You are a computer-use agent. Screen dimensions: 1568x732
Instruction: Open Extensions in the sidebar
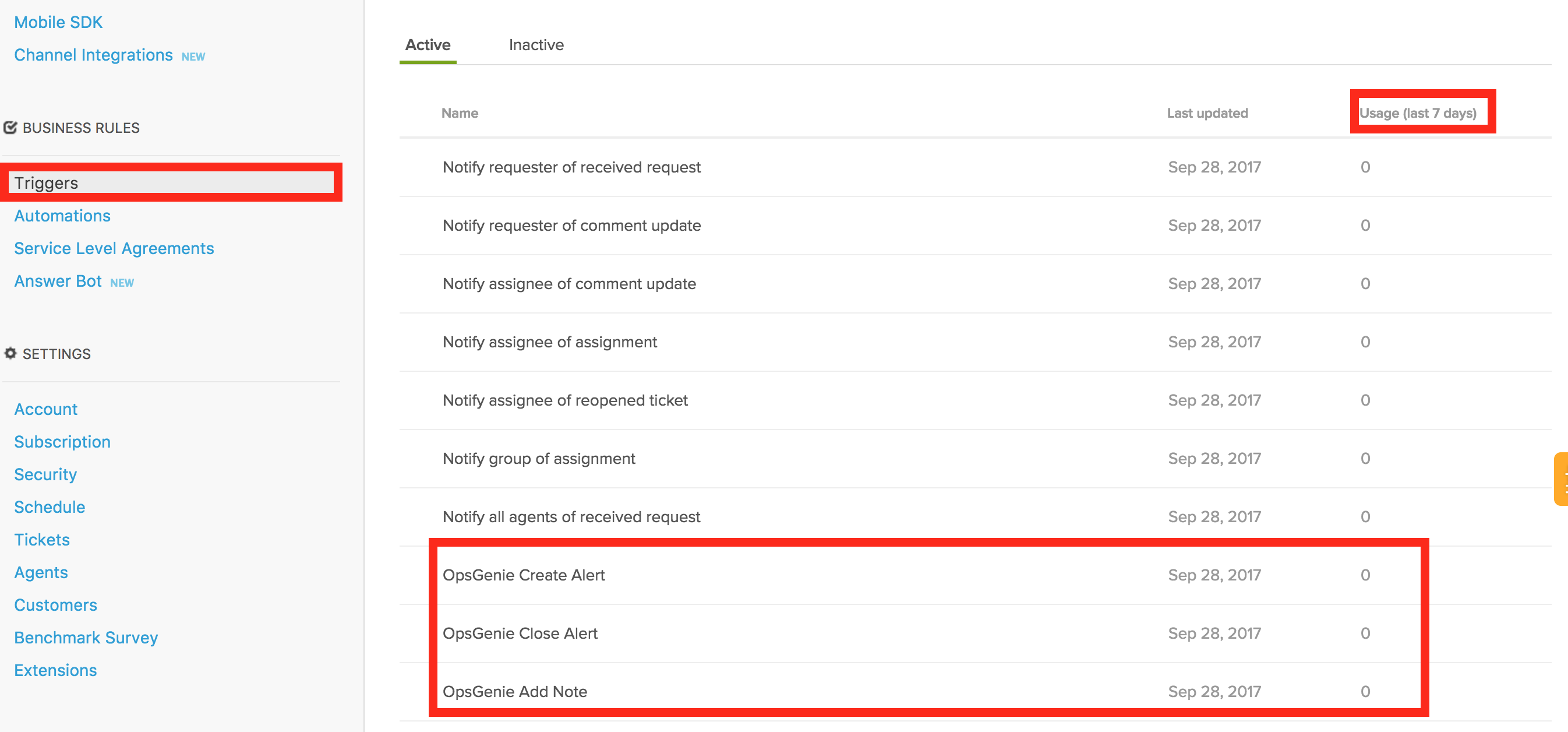tap(55, 669)
